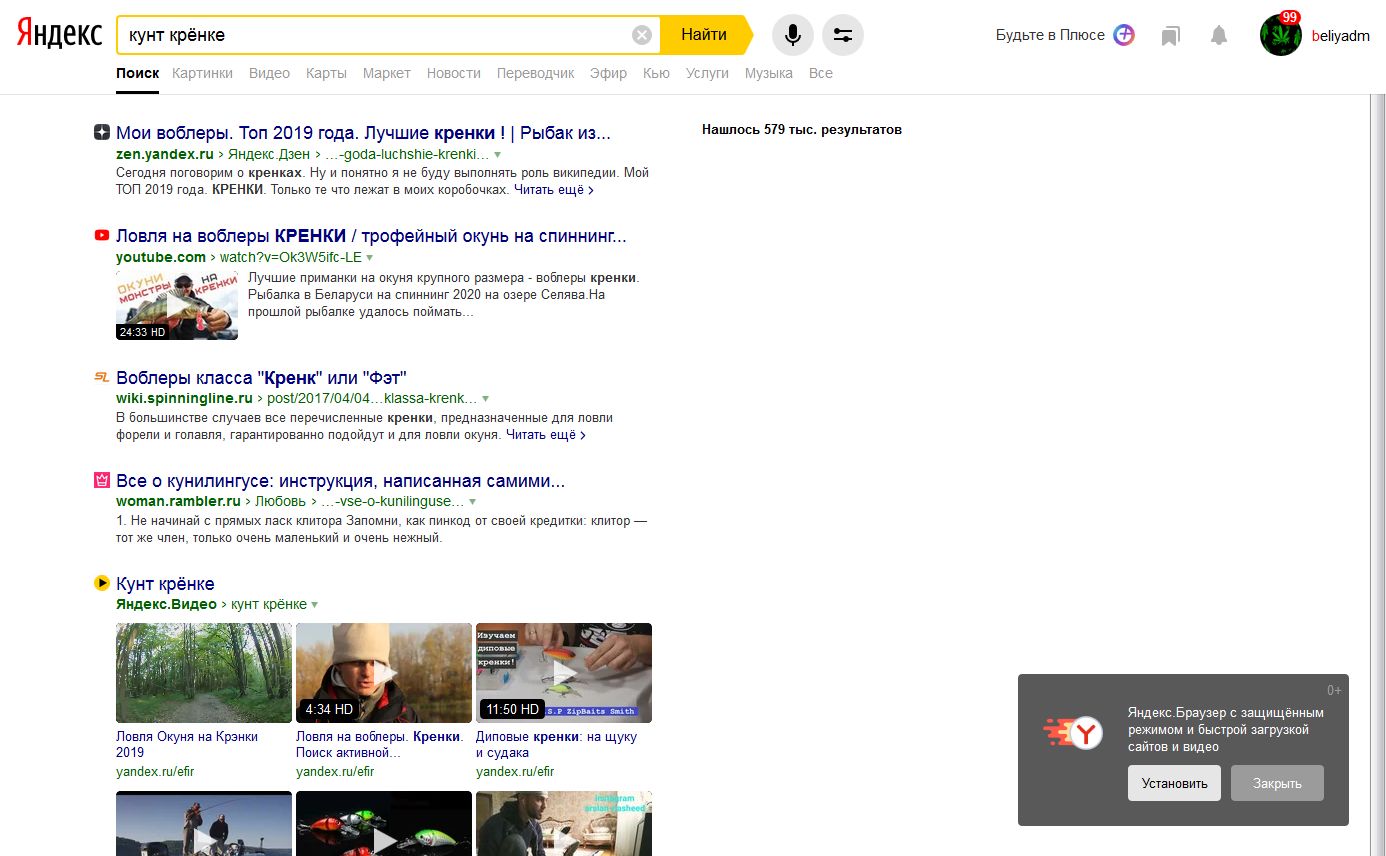Image resolution: width=1386 pixels, height=856 pixels.
Task: Open the Яндекс.Видео green source link
Action: point(166,605)
